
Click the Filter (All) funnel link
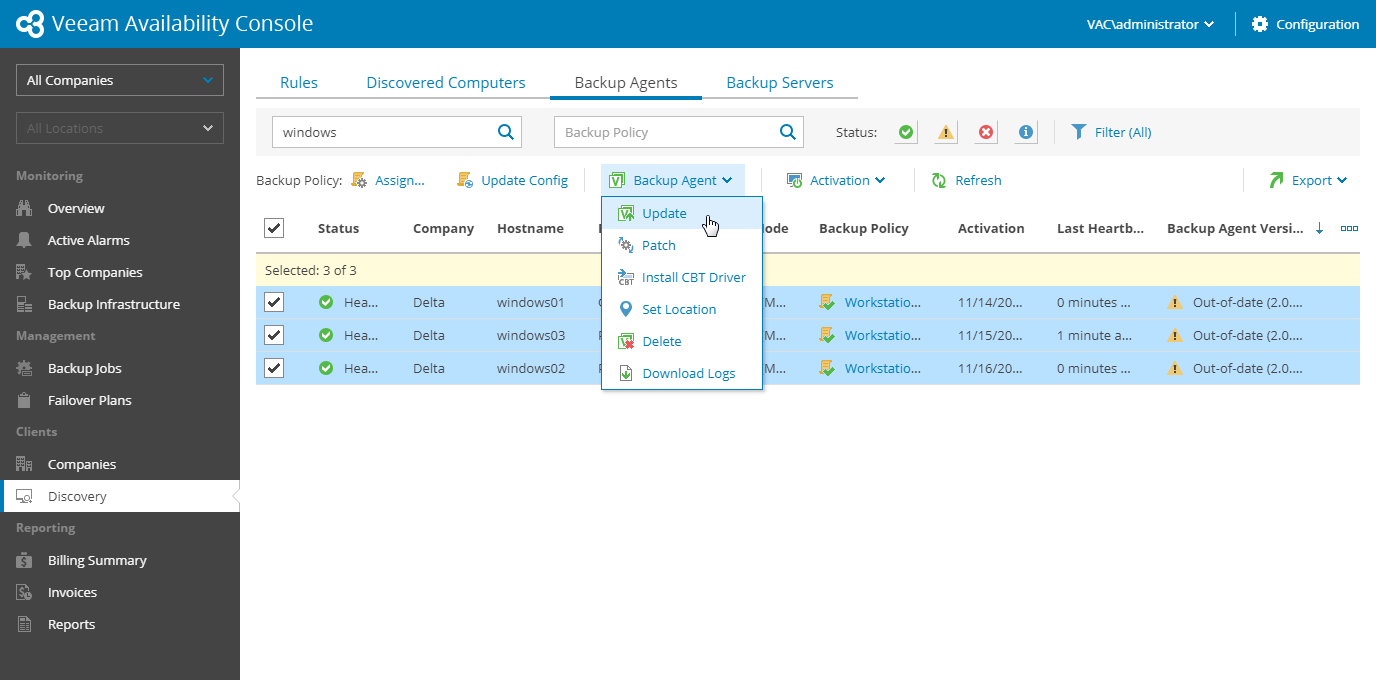(x=1111, y=132)
